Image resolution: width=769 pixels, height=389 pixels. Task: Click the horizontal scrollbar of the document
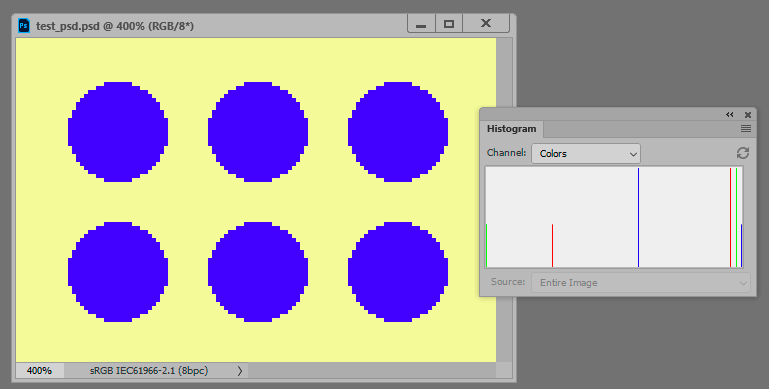click(x=372, y=370)
